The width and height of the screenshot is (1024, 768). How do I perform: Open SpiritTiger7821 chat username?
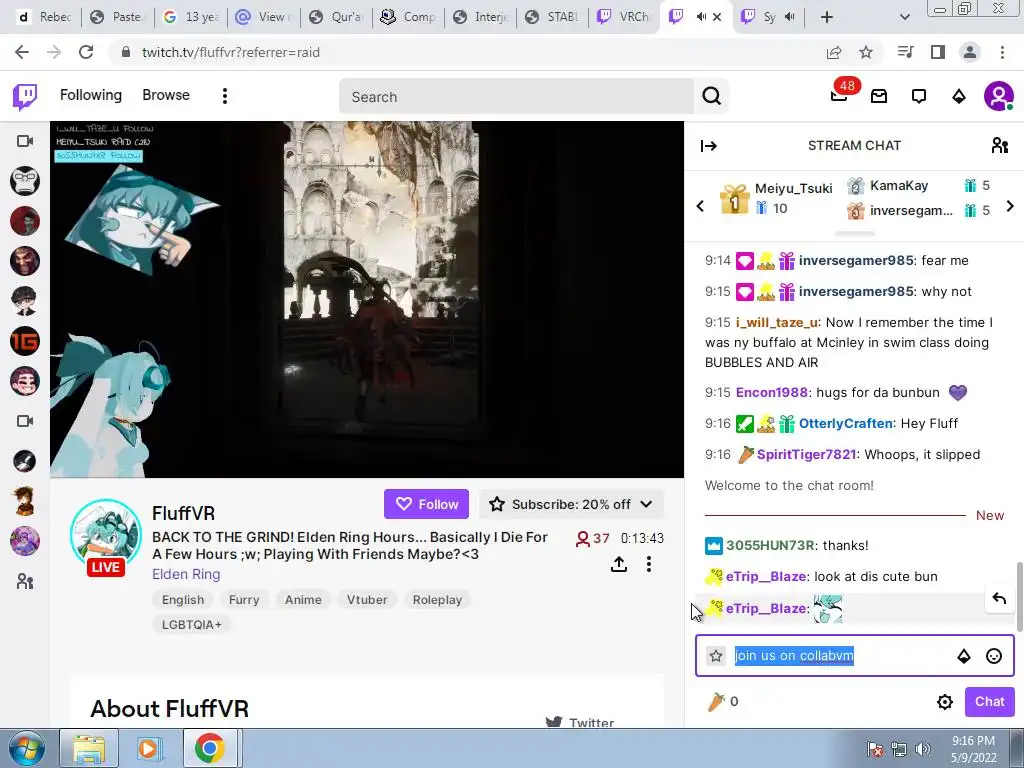807,455
